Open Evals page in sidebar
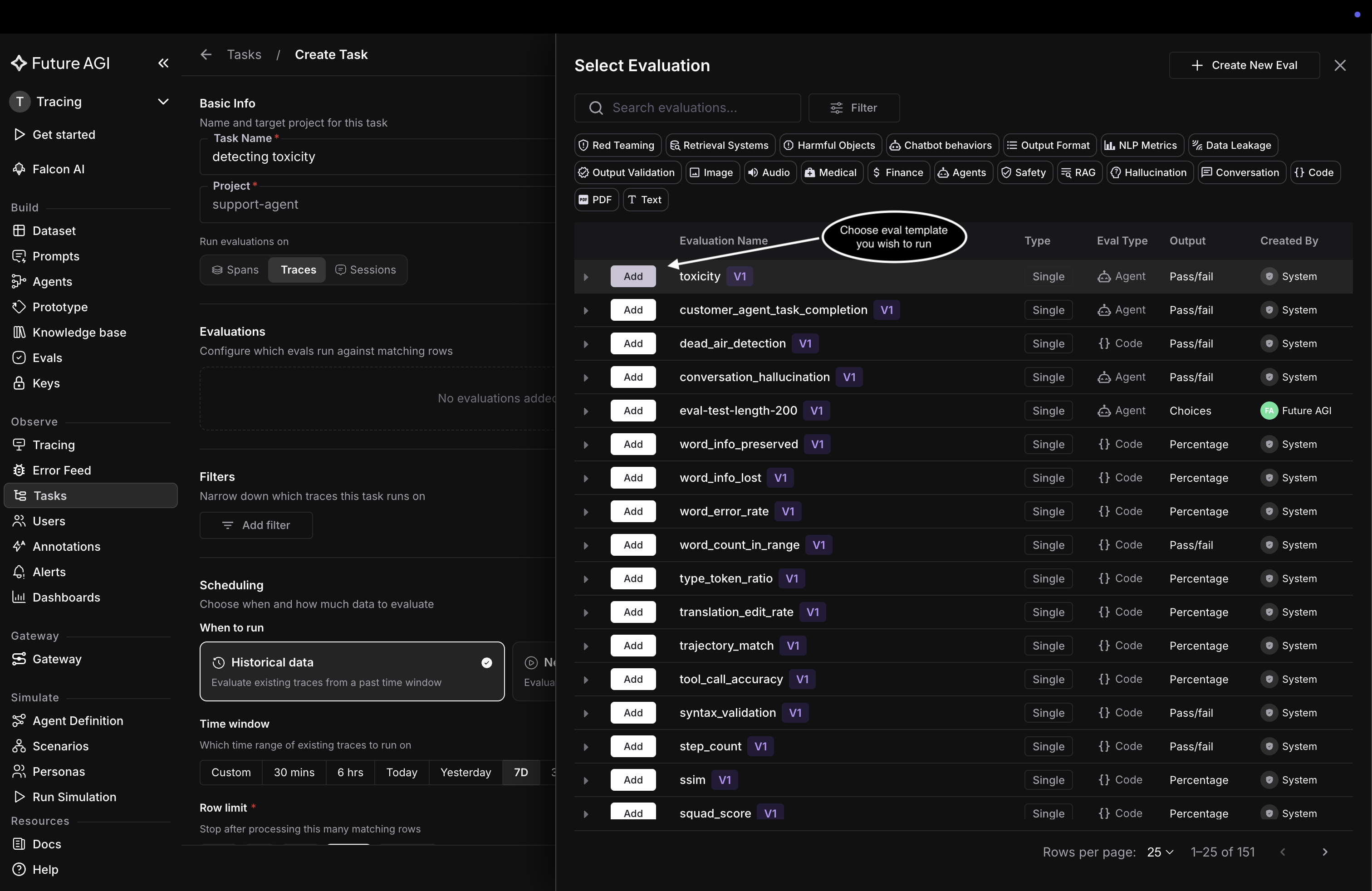1372x891 pixels. click(x=47, y=357)
